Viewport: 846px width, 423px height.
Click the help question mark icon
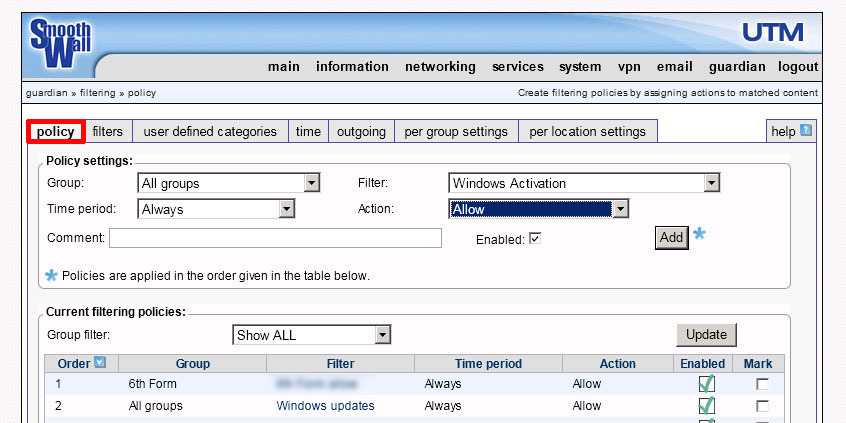click(x=806, y=130)
